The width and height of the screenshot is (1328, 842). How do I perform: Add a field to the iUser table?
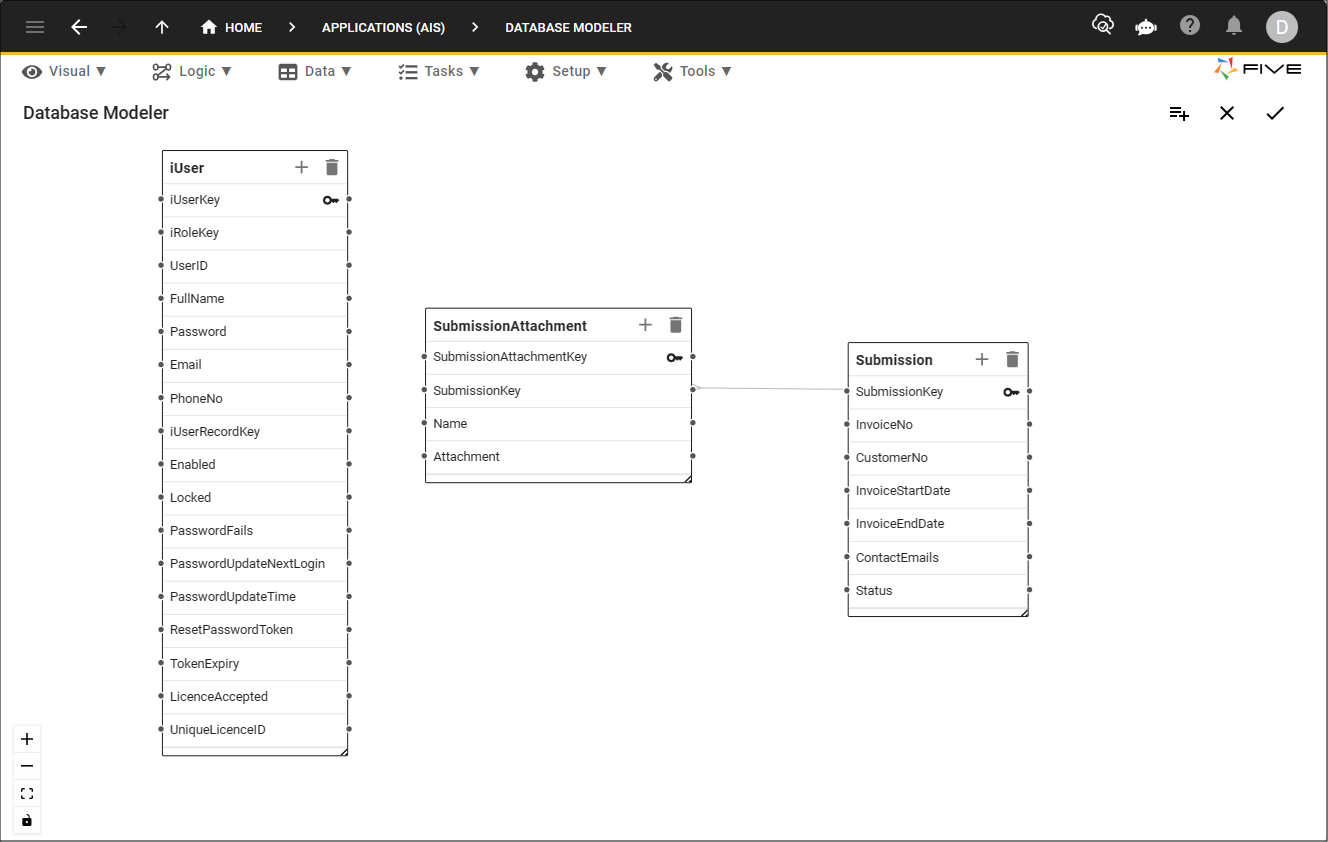(301, 167)
